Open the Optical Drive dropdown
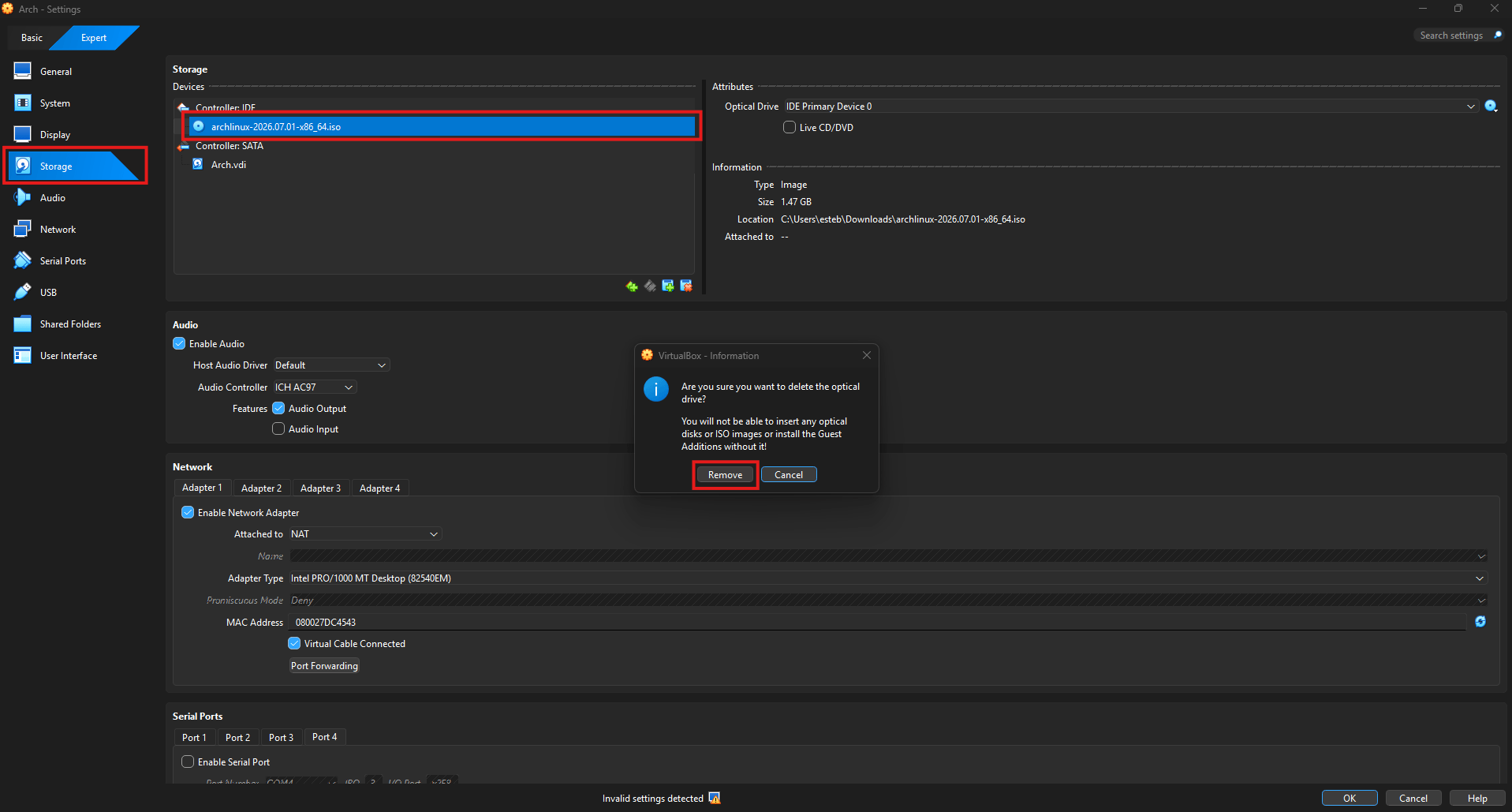Image resolution: width=1512 pixels, height=812 pixels. coord(1130,107)
